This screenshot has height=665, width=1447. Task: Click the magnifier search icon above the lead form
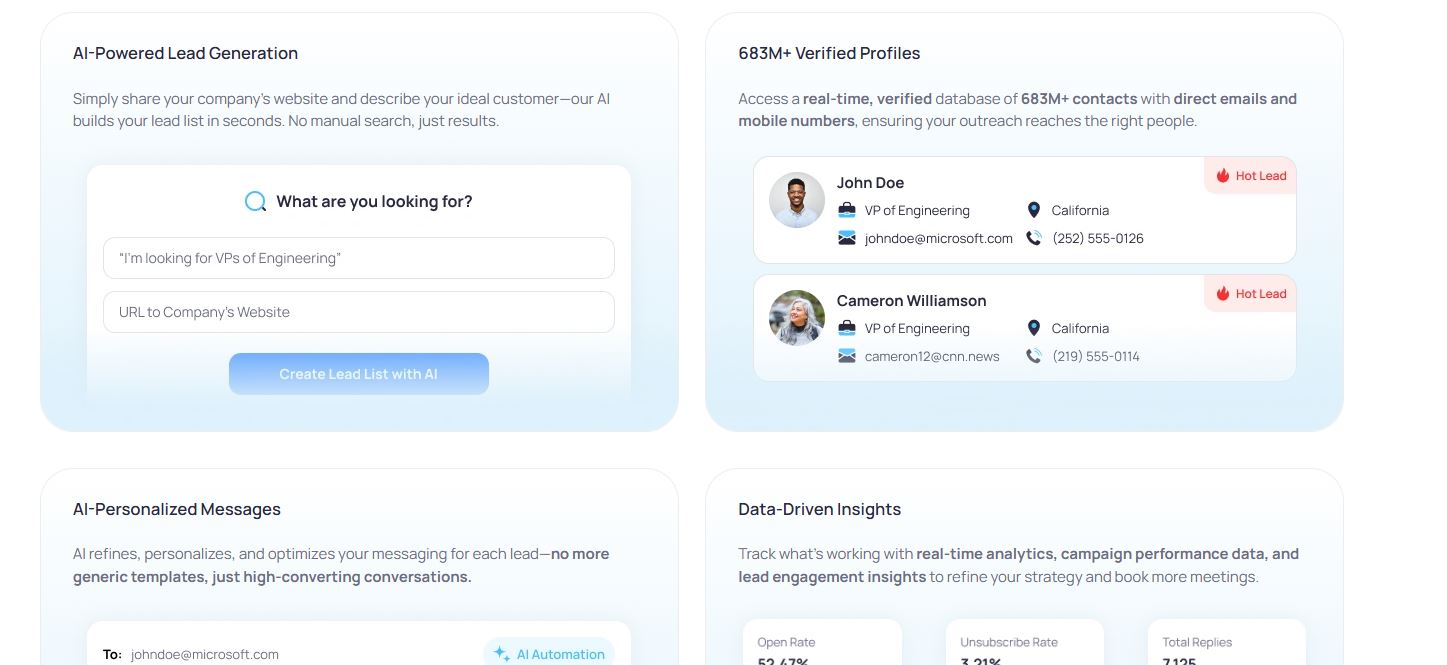[254, 201]
